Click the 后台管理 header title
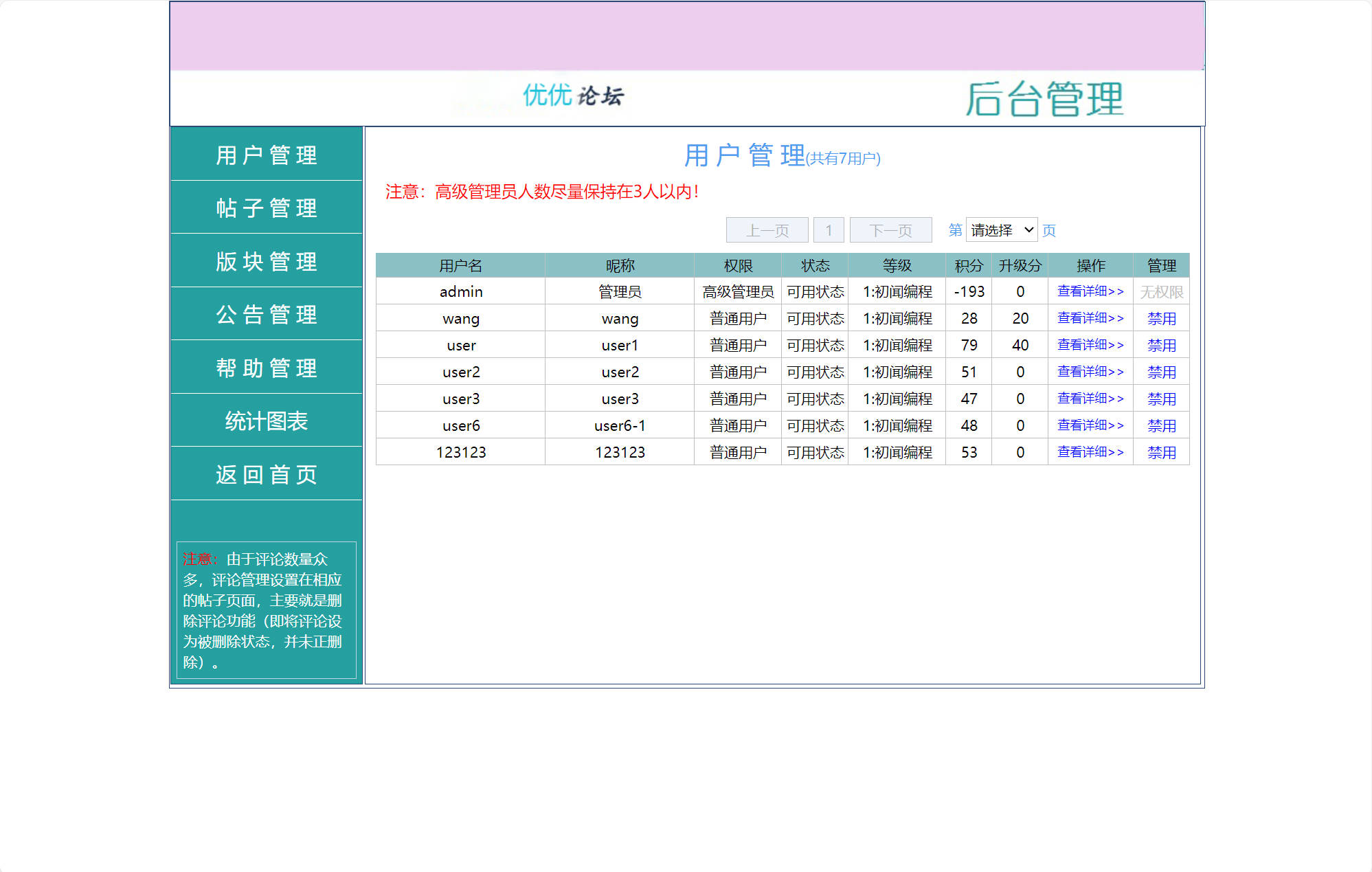Image resolution: width=1372 pixels, height=872 pixels. (x=1045, y=100)
